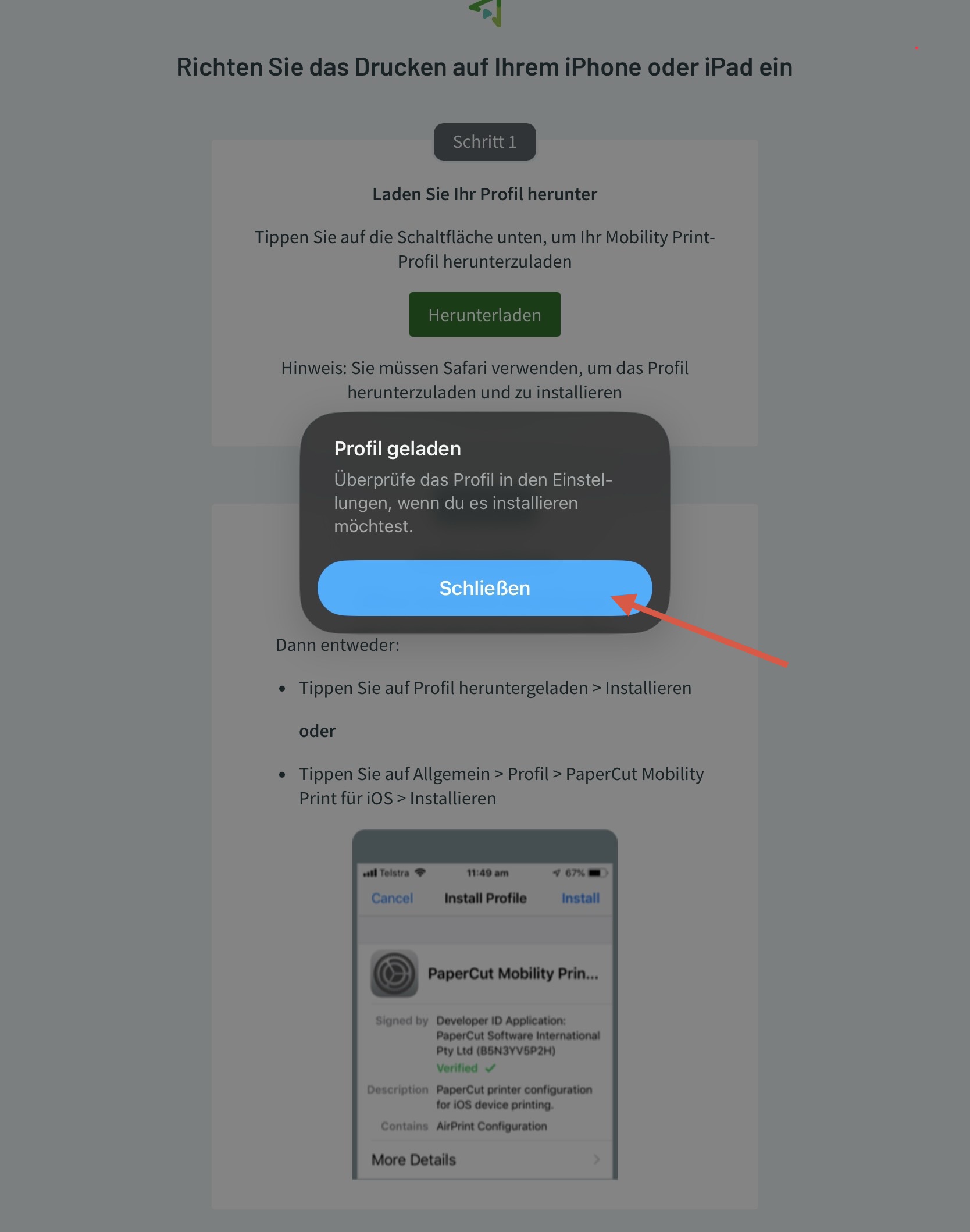Tap the Settings gear icon in profile image
The image size is (970, 1232).
(394, 974)
